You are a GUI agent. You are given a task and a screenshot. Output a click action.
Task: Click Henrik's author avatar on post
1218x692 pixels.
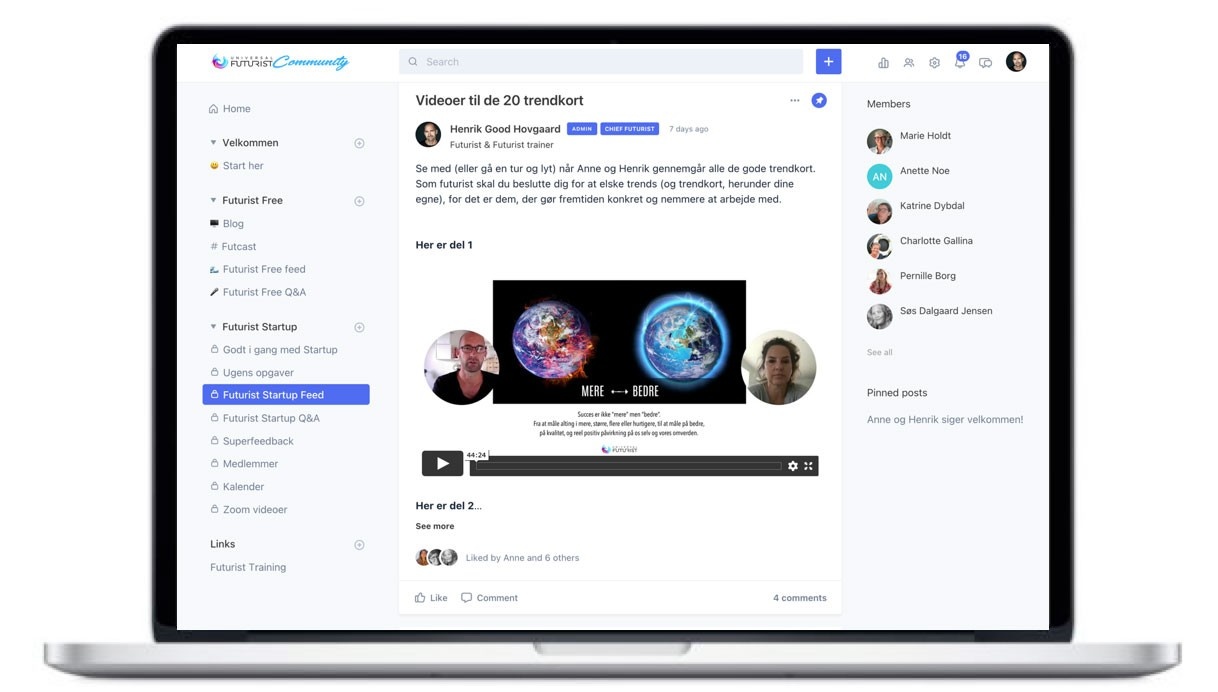point(428,135)
